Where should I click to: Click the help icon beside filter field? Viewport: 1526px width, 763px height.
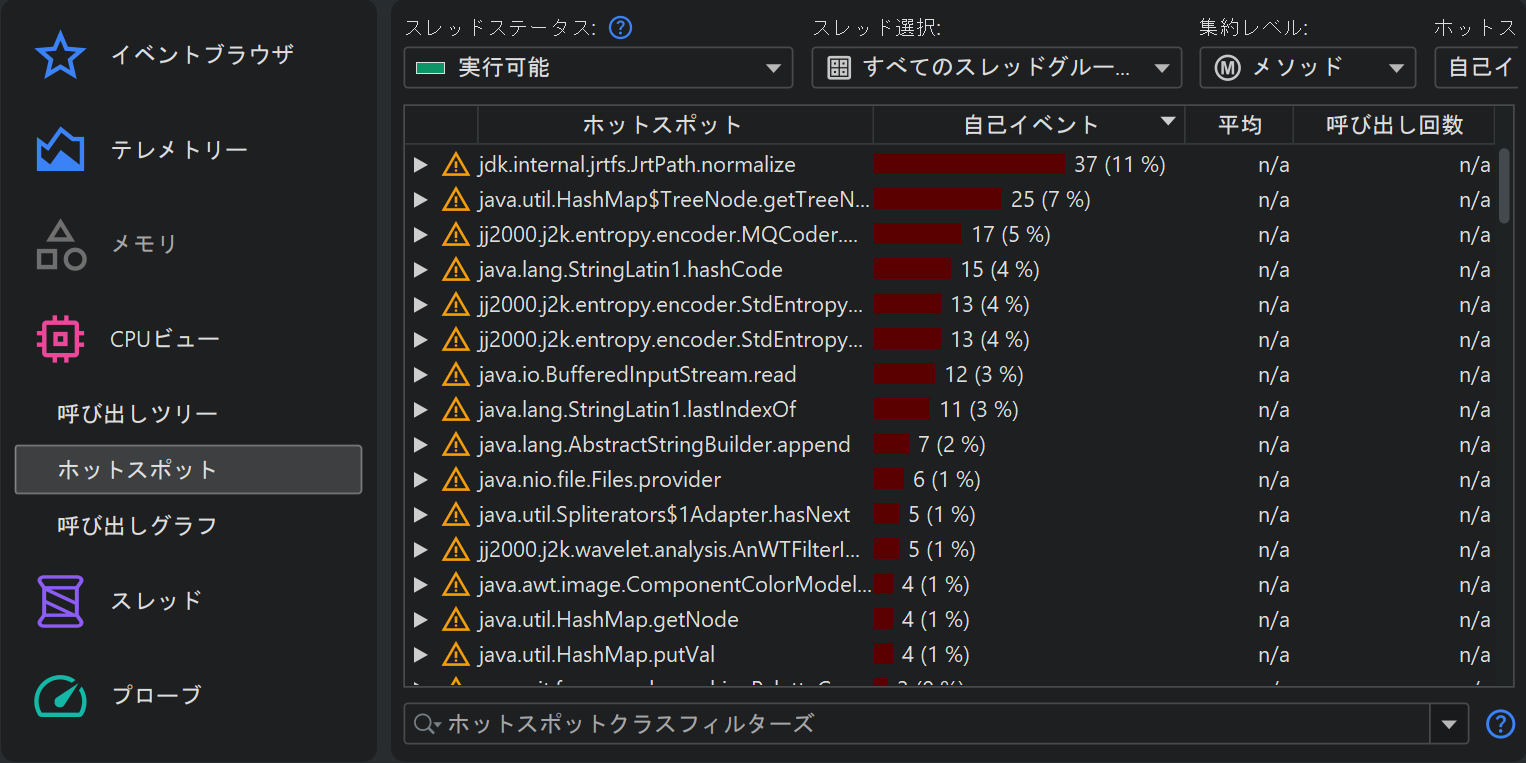(1500, 724)
